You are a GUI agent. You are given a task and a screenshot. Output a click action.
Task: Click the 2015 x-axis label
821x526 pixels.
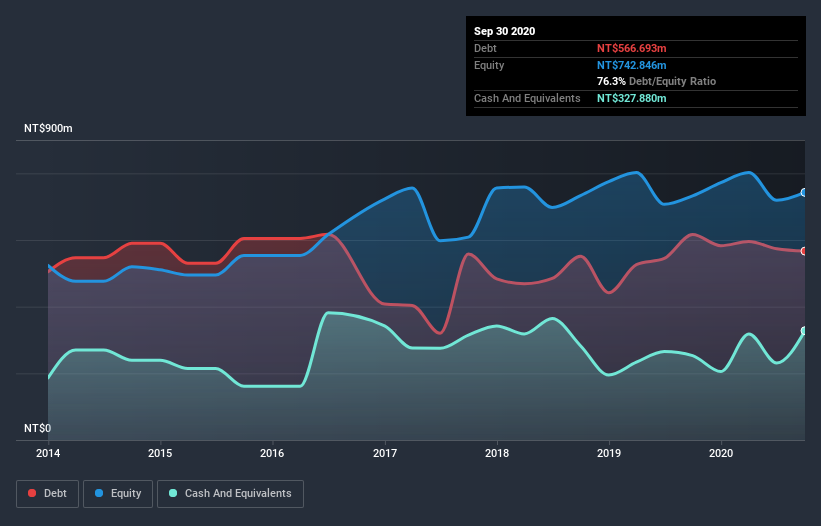point(160,453)
